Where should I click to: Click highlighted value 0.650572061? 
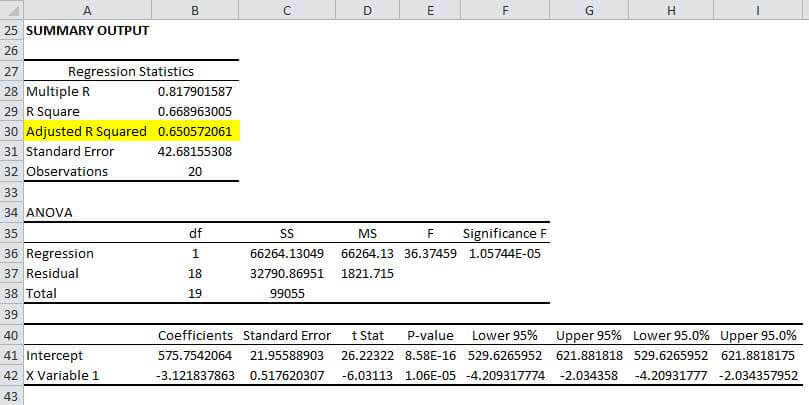click(x=195, y=132)
